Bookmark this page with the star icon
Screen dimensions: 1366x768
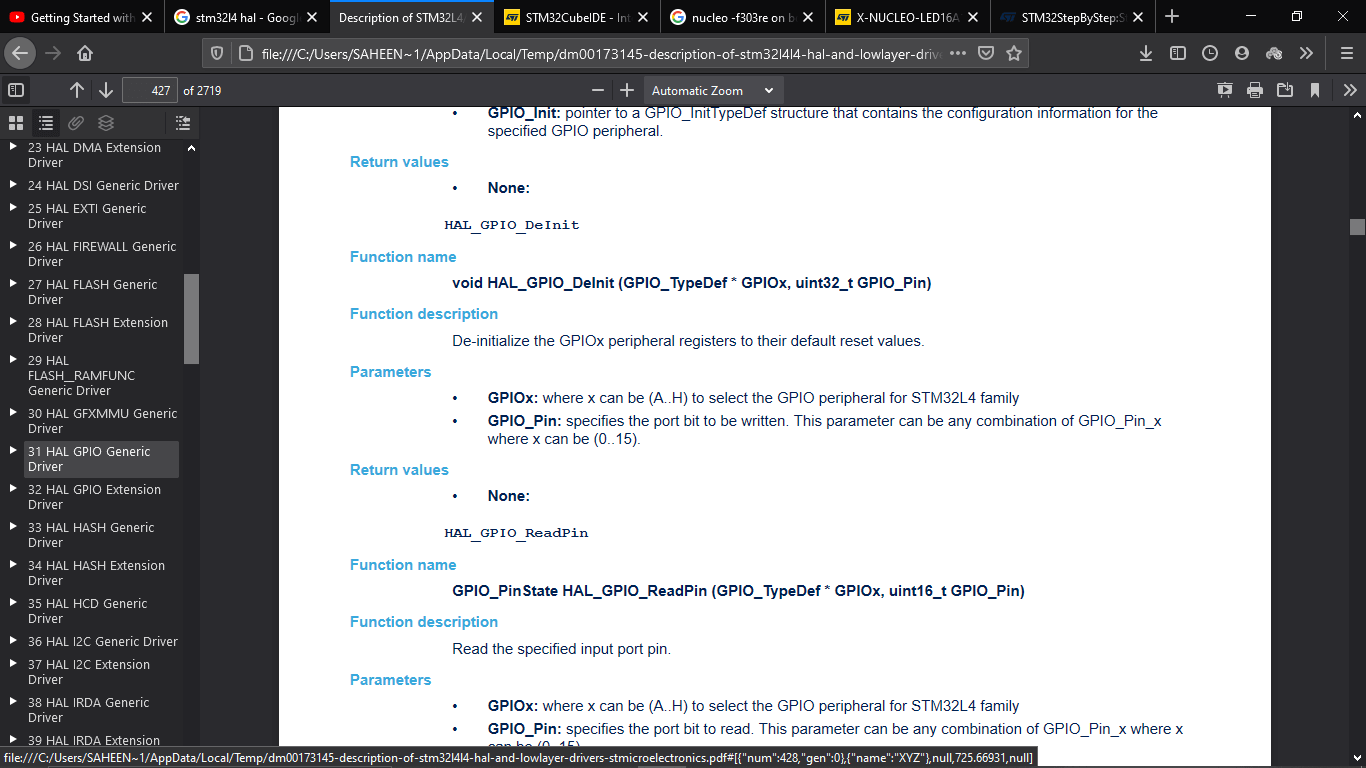(1014, 53)
